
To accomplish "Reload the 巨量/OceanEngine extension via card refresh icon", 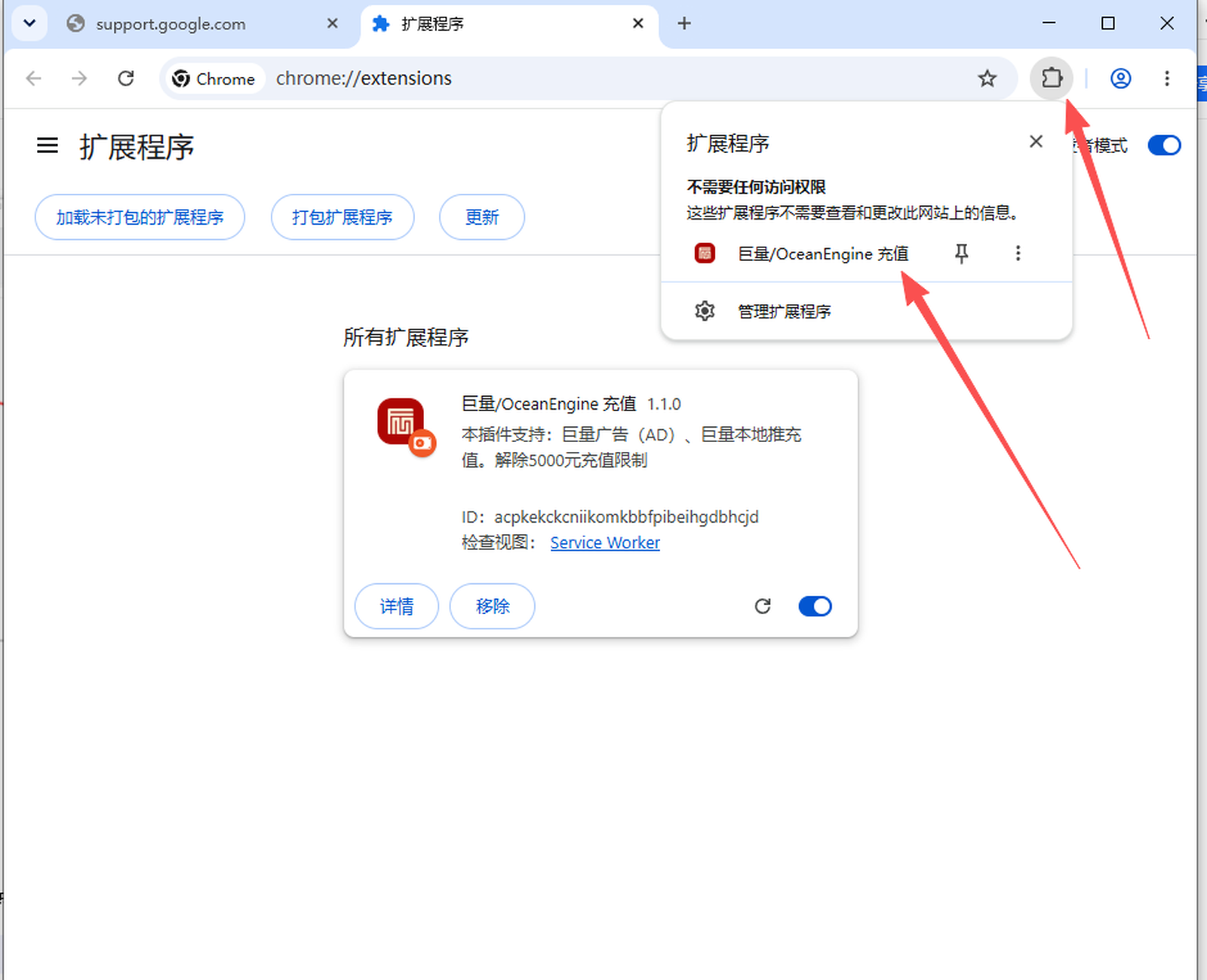I will 763,606.
